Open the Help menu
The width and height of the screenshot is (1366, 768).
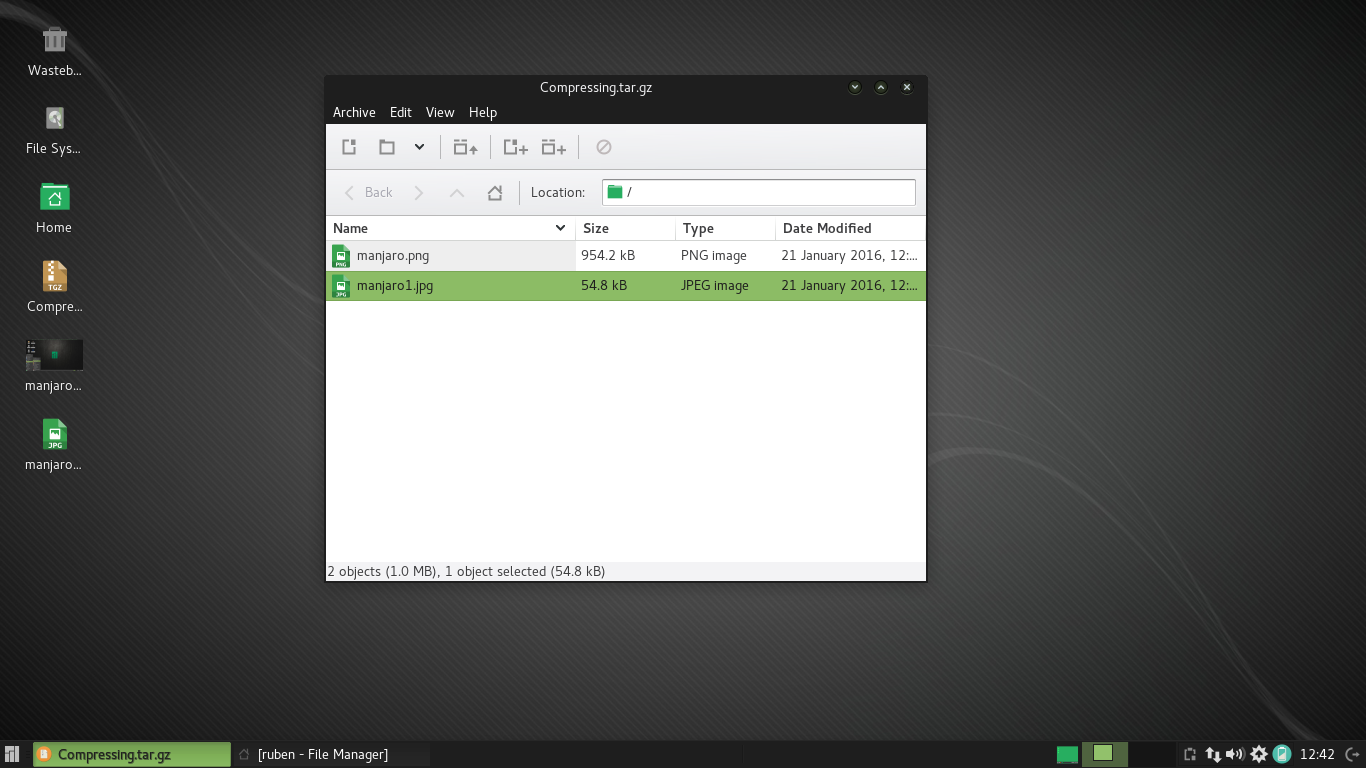pyautogui.click(x=483, y=112)
